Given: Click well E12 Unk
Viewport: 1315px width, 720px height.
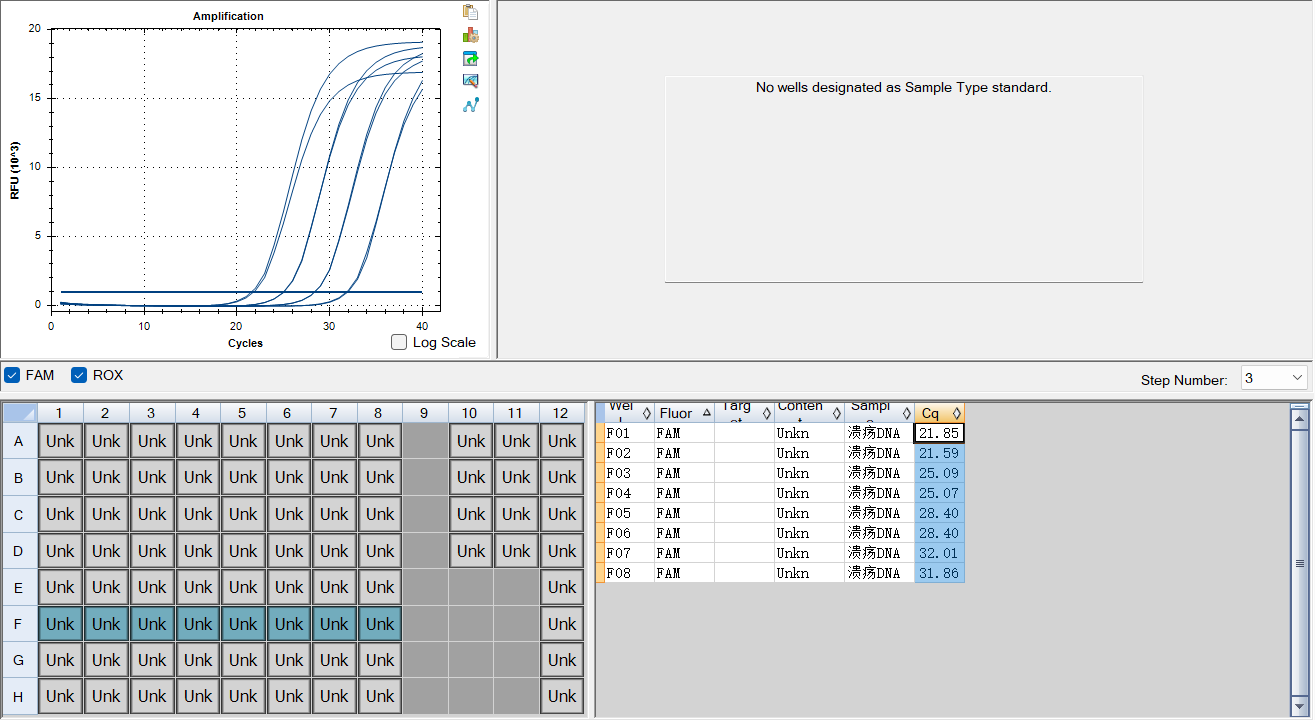Looking at the screenshot, I should (562, 587).
